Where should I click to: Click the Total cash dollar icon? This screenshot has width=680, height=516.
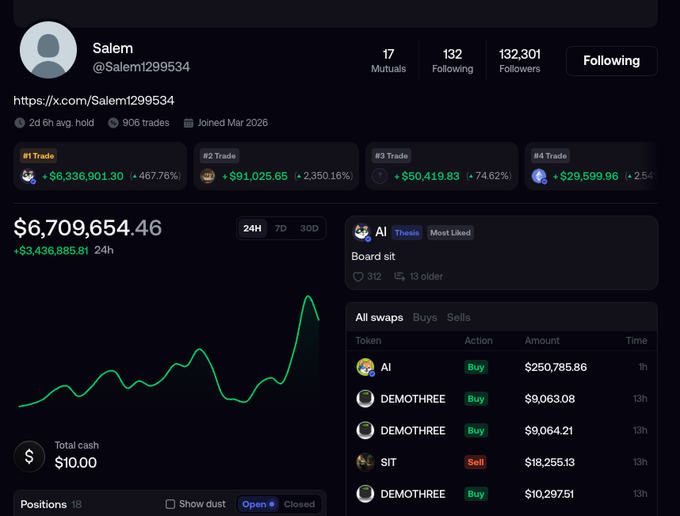click(x=29, y=457)
